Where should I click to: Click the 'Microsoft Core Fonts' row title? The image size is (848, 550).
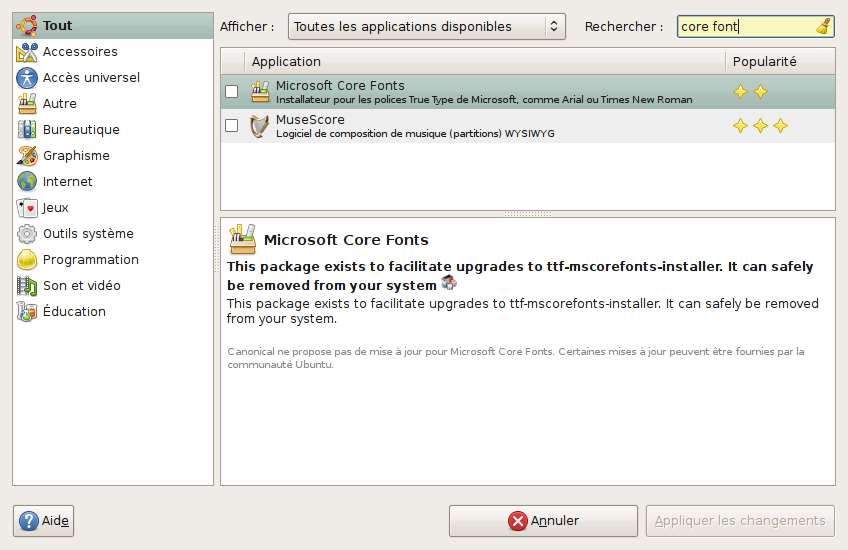[x=340, y=85]
